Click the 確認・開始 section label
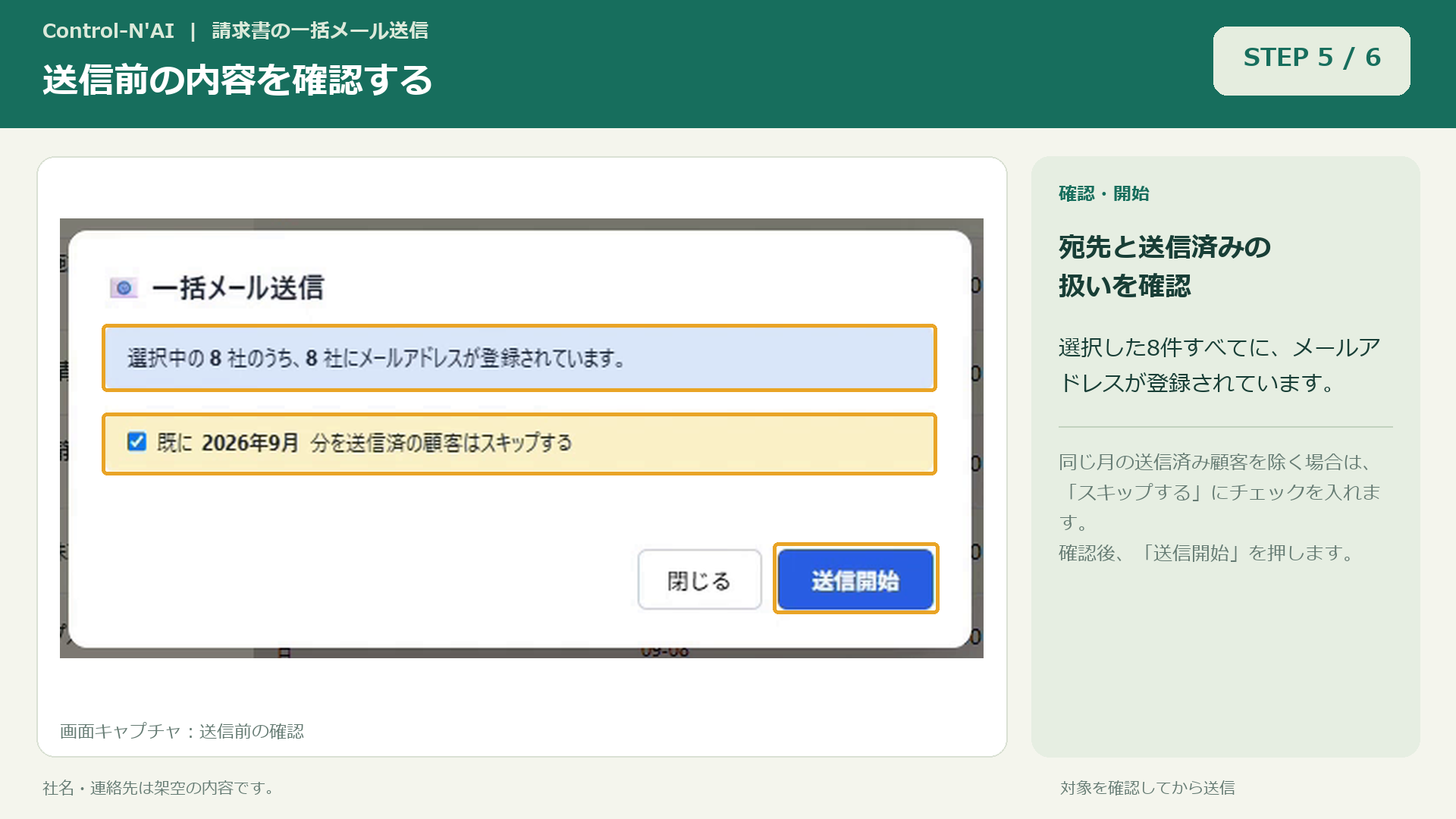 [x=1103, y=194]
